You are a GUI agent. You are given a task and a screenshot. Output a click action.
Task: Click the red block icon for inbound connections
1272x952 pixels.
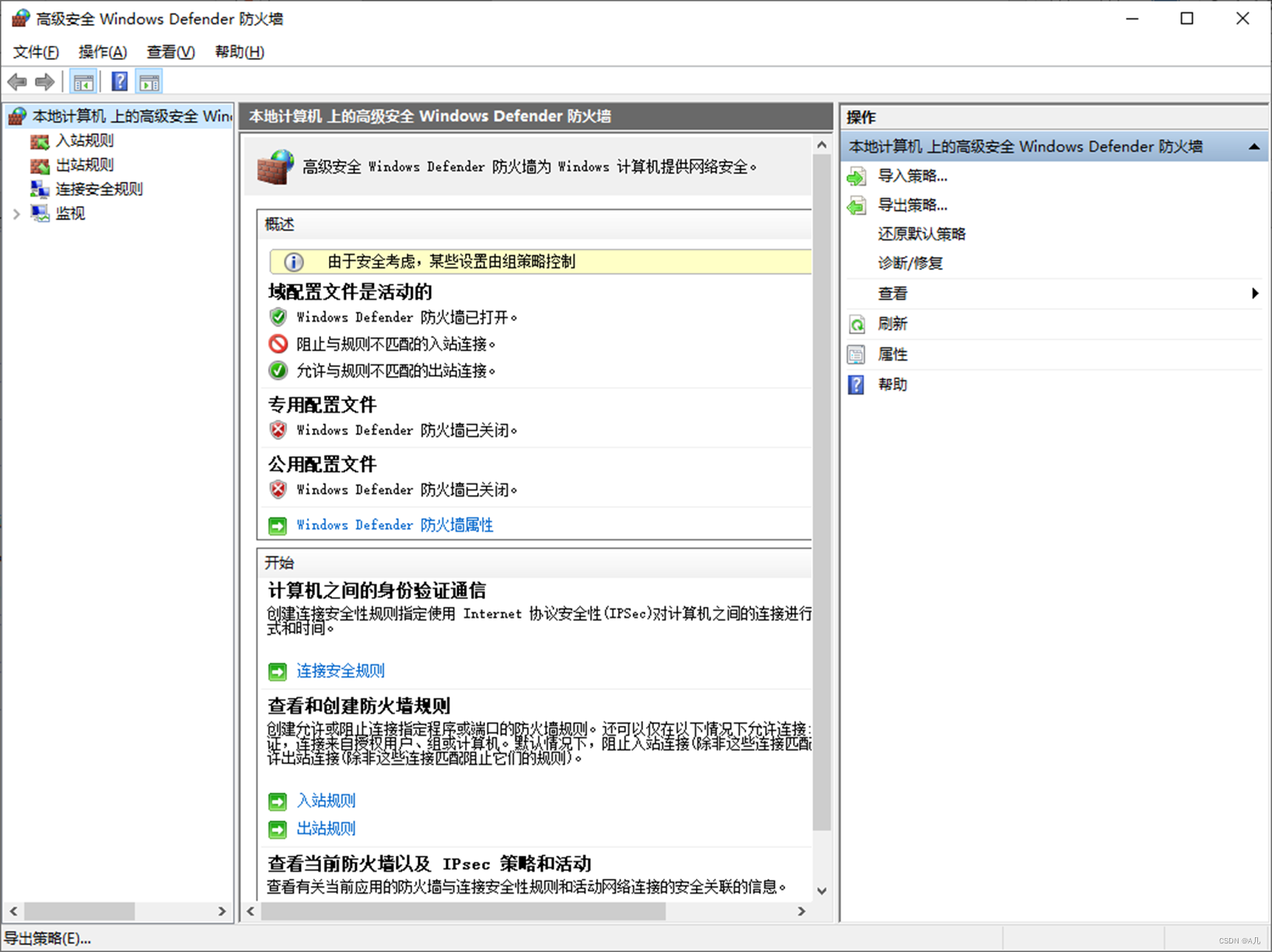point(278,343)
